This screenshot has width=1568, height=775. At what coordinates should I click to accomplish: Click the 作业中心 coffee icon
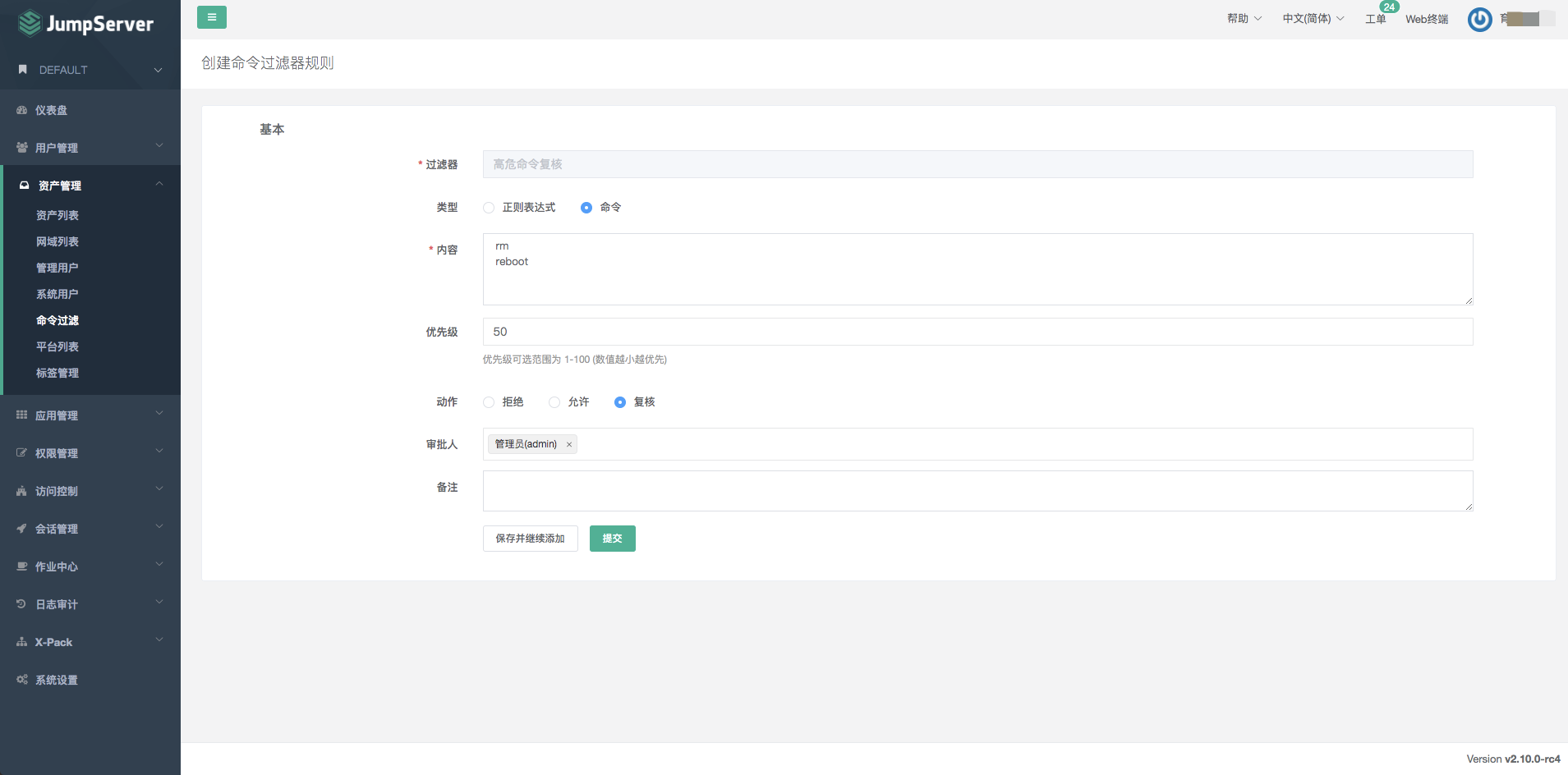point(22,566)
